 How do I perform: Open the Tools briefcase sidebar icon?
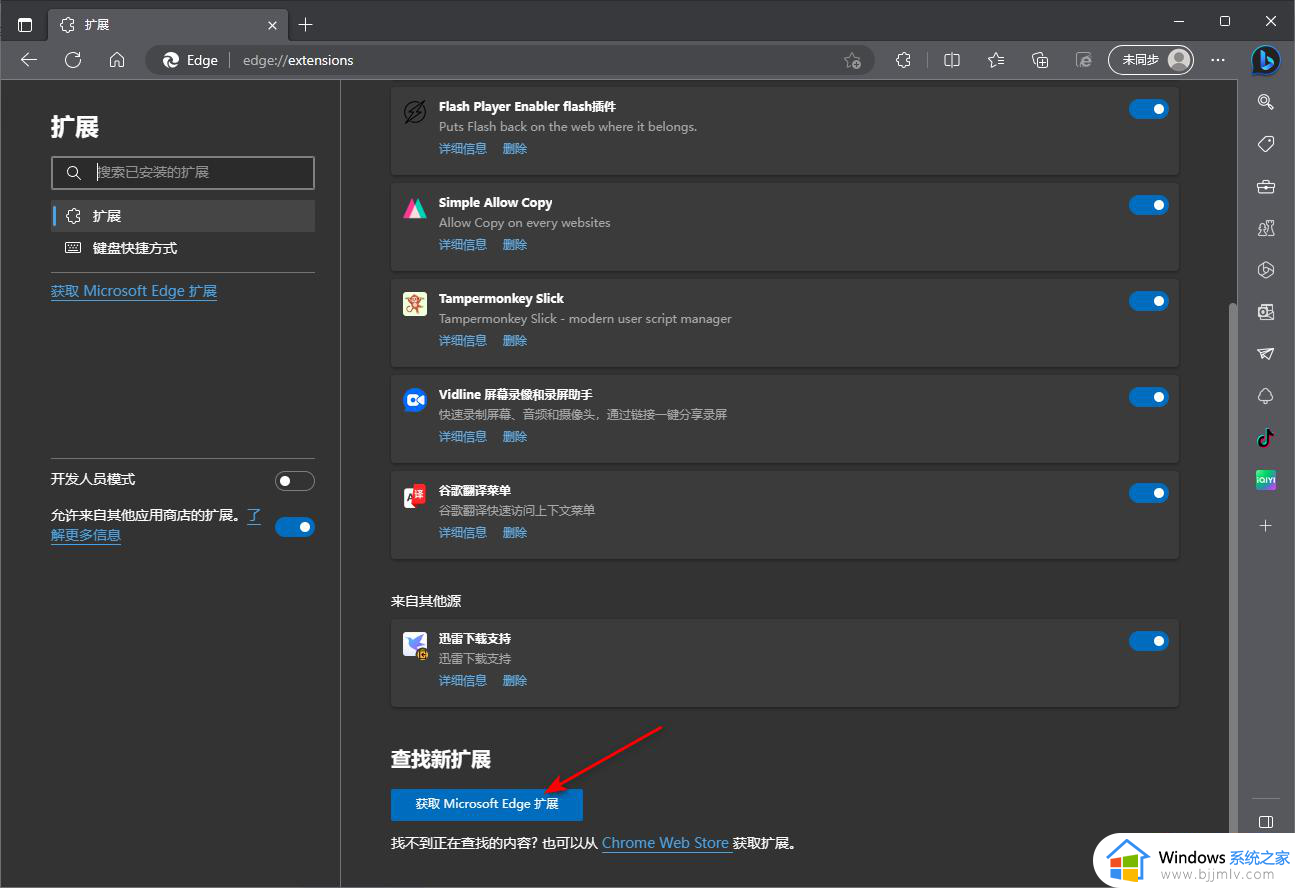1266,186
